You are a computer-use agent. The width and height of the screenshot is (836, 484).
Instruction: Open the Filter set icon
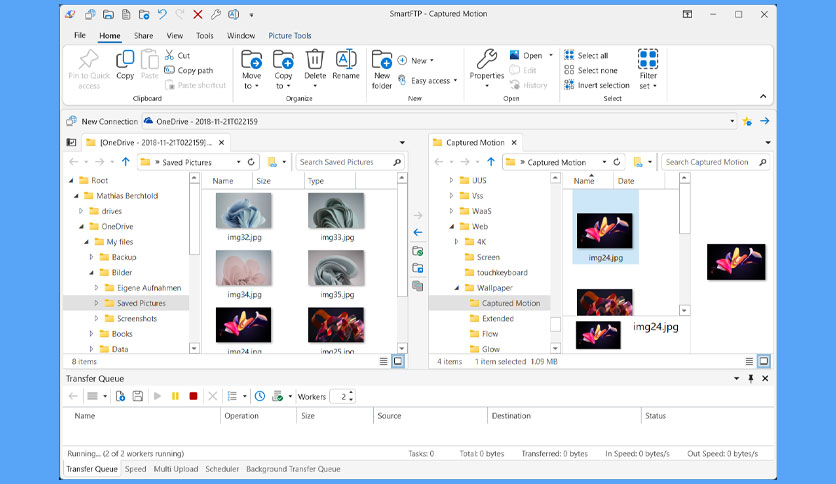pos(648,59)
